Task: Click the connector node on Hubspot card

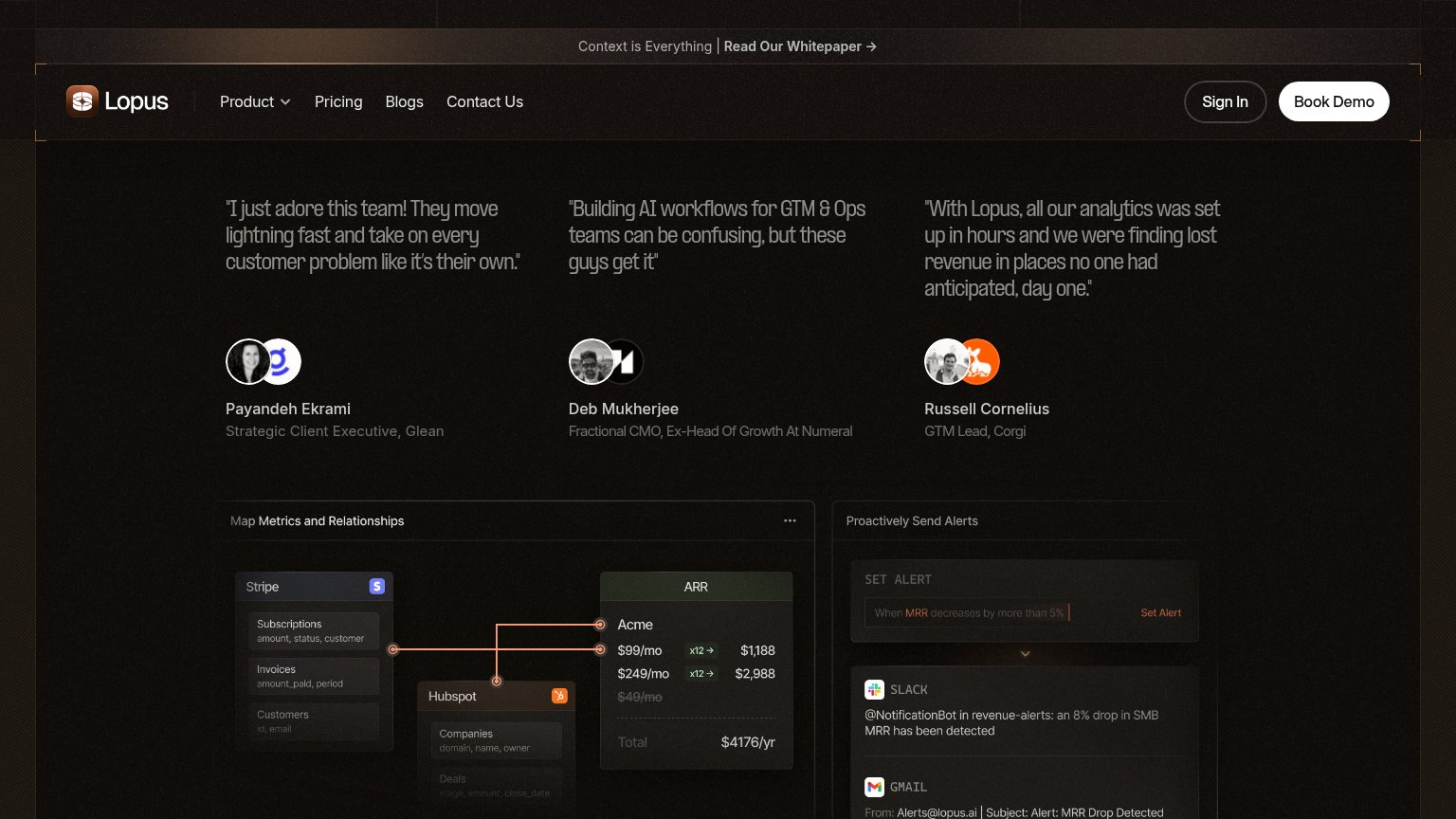Action: coord(496,681)
